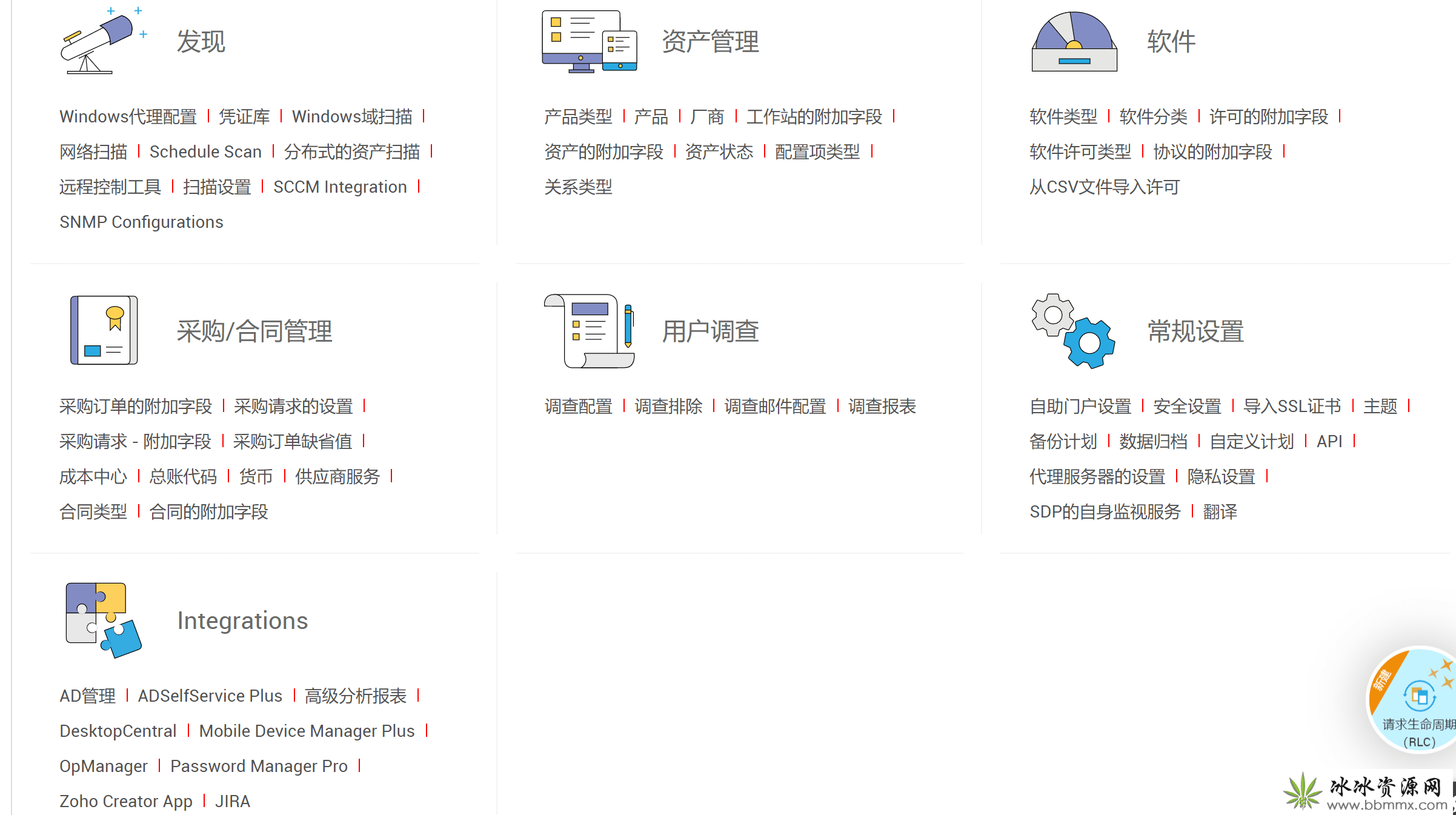This screenshot has height=815, width=1456.
Task: Open 主题 settings link
Action: click(1380, 406)
